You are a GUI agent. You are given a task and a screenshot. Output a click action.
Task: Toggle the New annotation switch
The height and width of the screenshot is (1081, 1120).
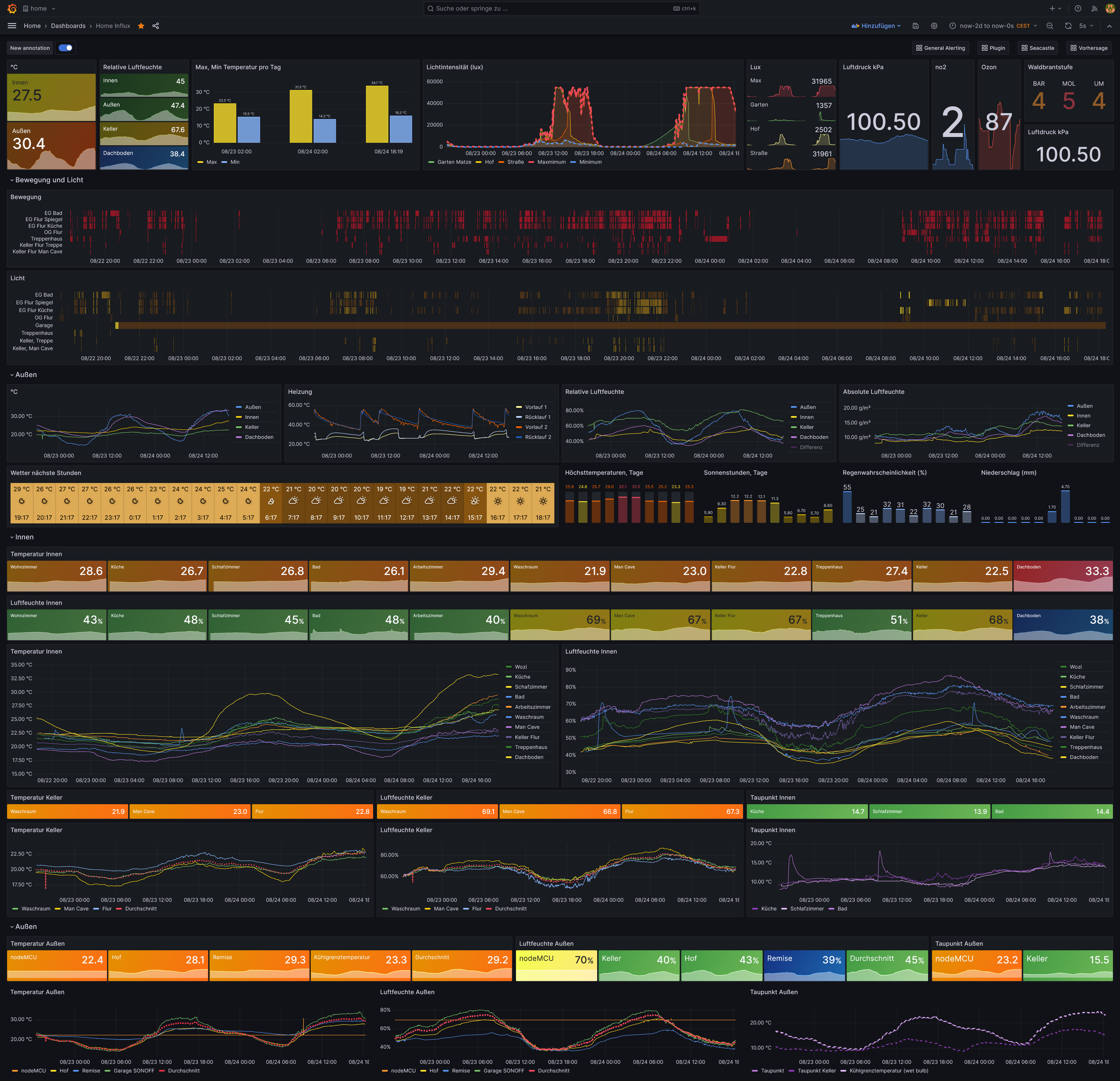66,48
